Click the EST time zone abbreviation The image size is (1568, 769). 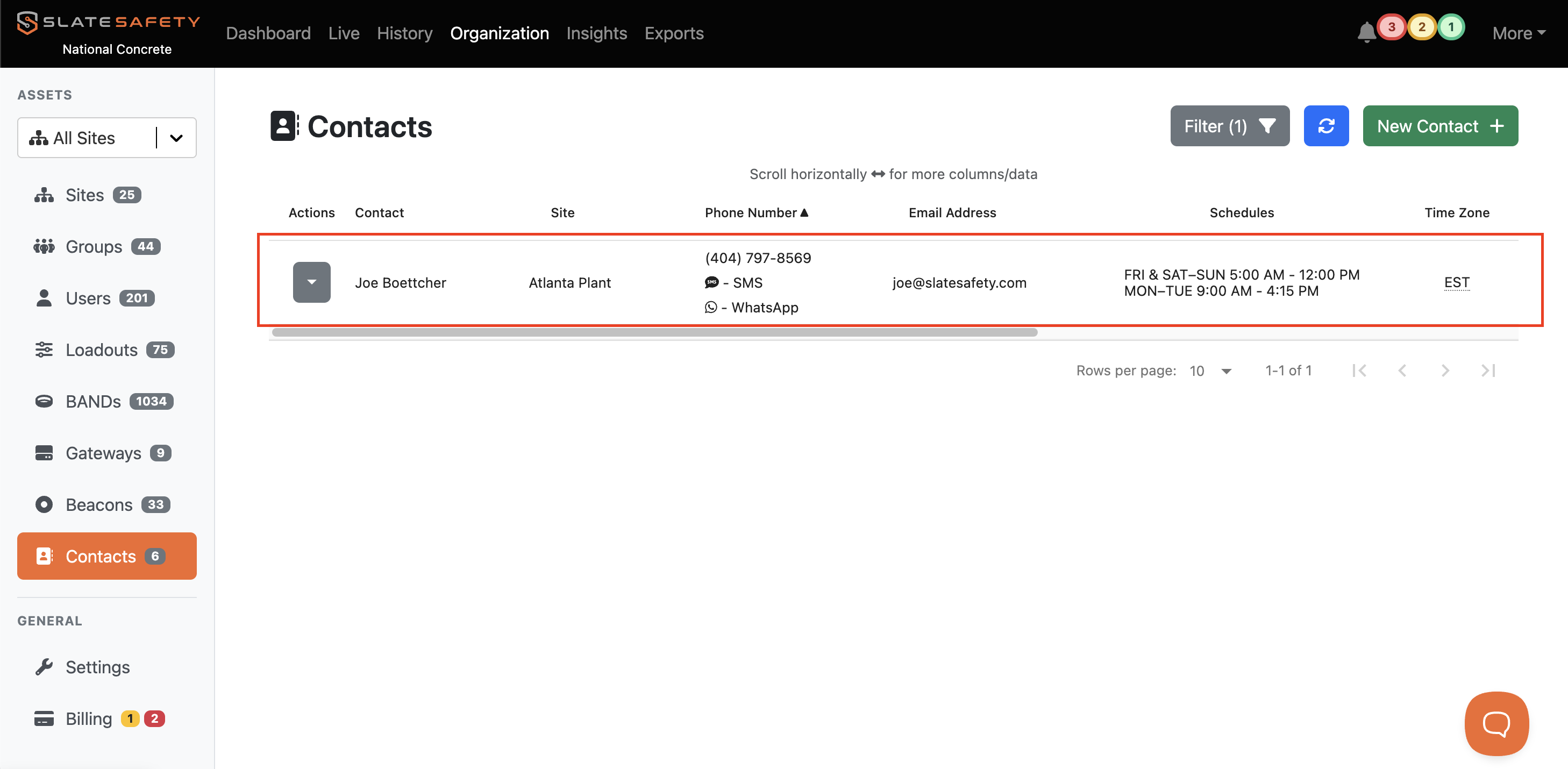1456,282
